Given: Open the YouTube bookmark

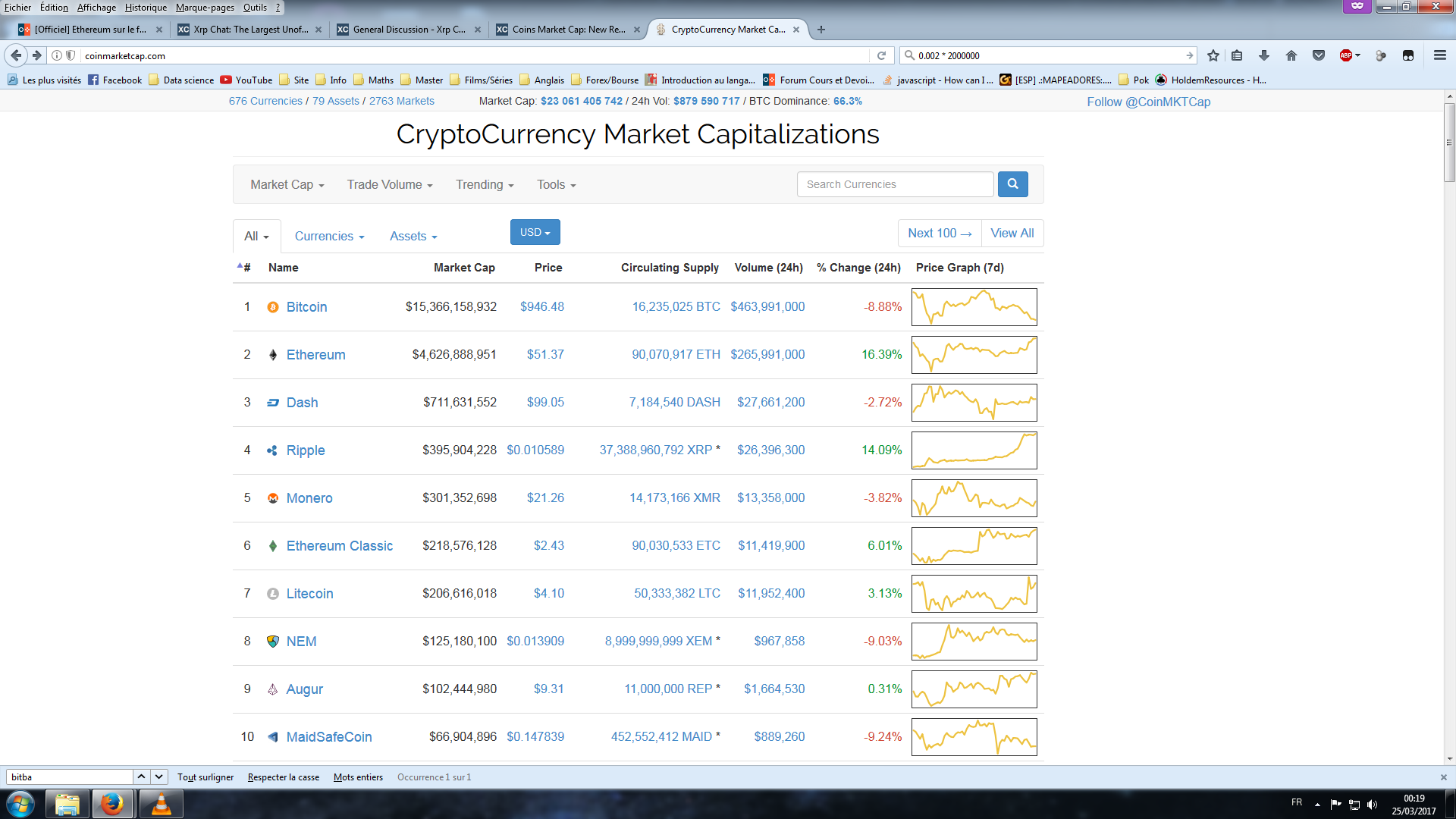Looking at the screenshot, I should 246,80.
